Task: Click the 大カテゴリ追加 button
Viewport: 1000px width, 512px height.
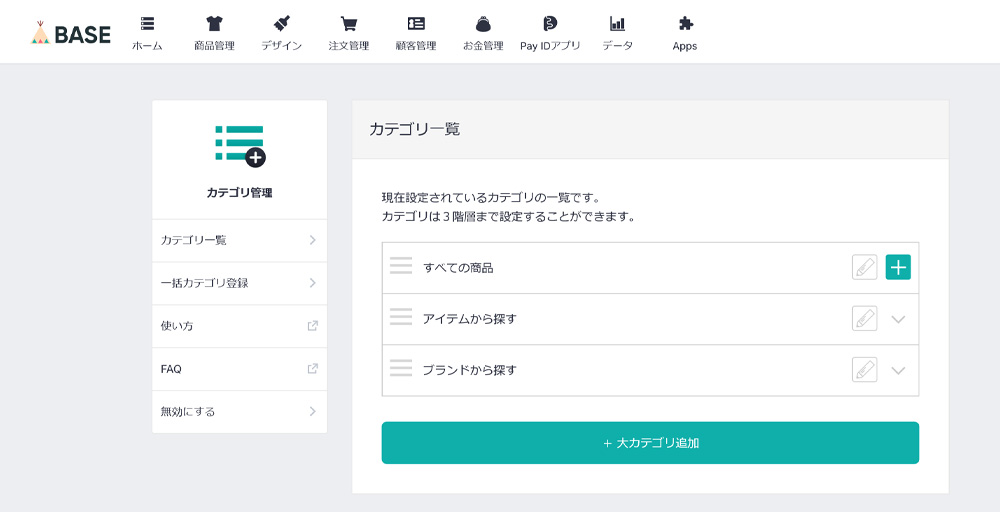Action: tap(650, 443)
